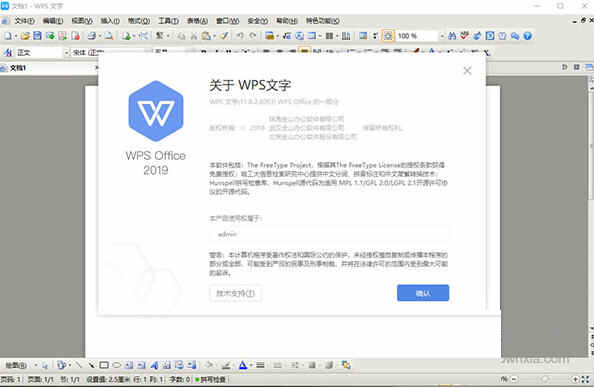Screen dimensions: 594x388
Task: Click the blue 确认 button
Action: (x=423, y=293)
